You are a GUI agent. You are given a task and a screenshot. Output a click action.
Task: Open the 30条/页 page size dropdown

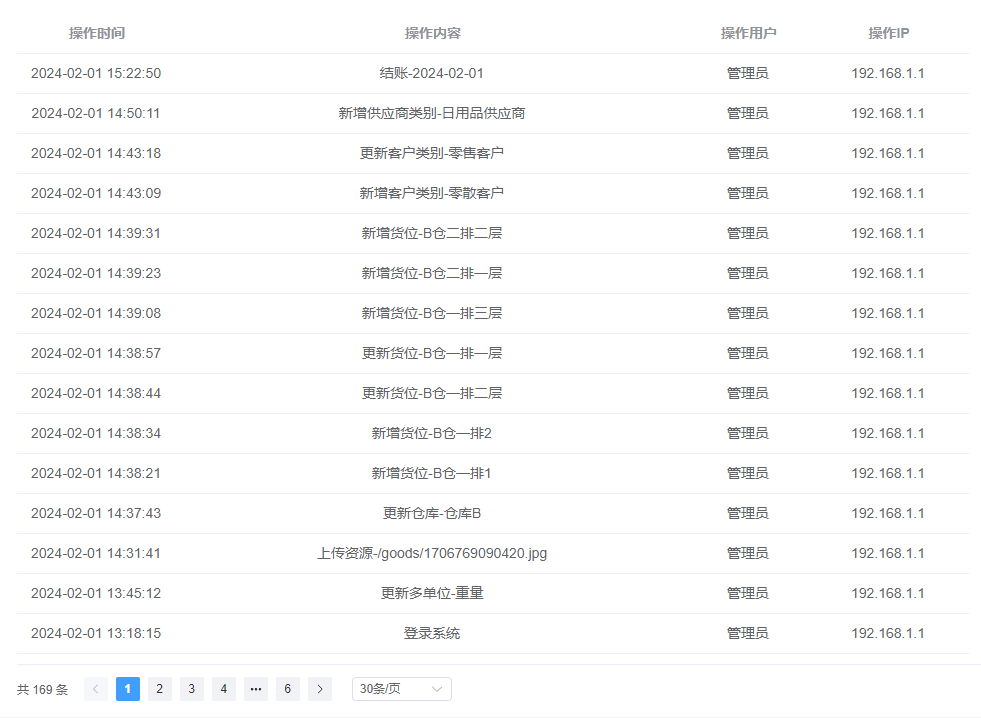tap(401, 689)
